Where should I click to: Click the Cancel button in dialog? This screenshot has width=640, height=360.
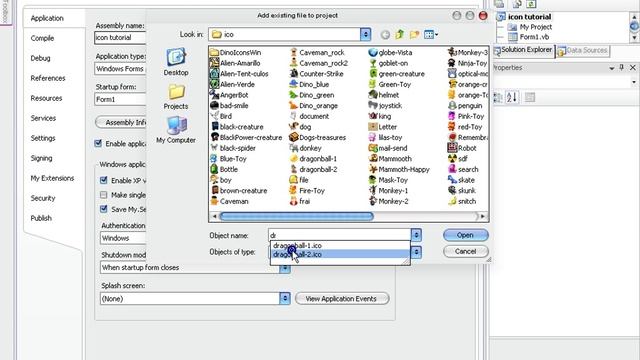(465, 251)
